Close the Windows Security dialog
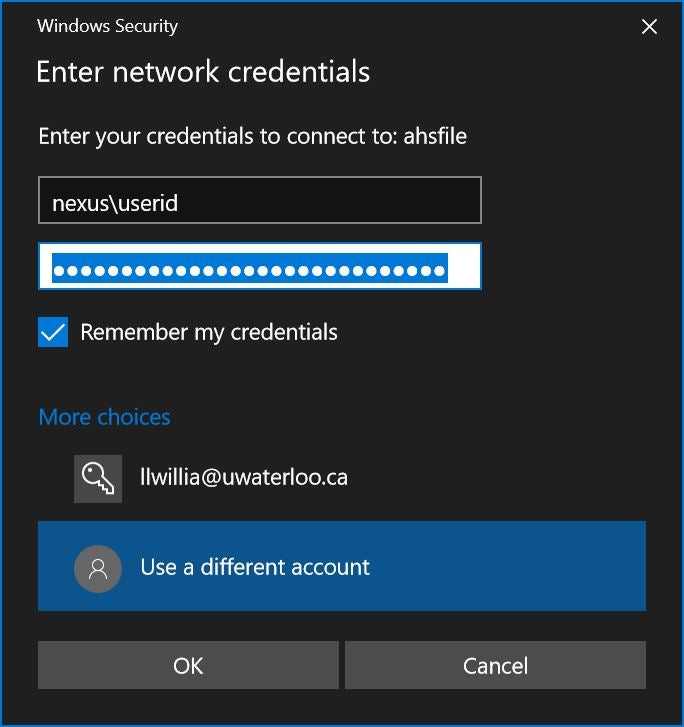 [x=649, y=27]
